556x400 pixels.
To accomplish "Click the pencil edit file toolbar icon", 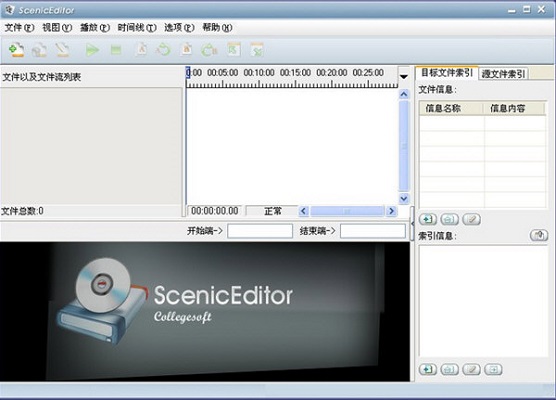I will (x=63, y=50).
